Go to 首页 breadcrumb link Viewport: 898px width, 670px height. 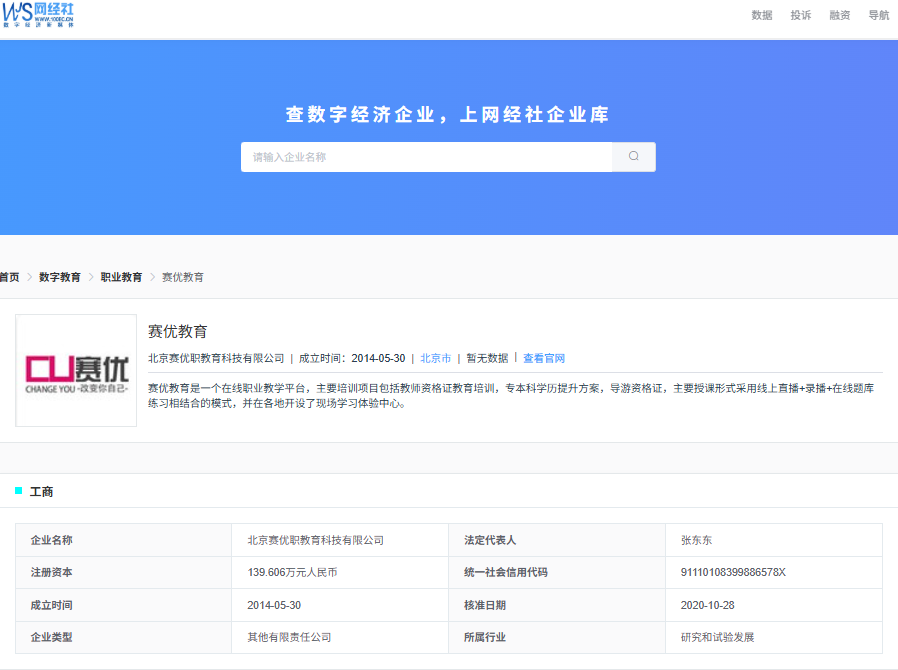click(x=9, y=277)
